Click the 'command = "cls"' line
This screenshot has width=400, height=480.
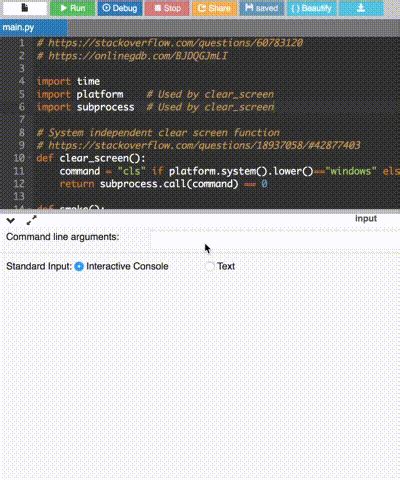pyautogui.click(x=230, y=171)
